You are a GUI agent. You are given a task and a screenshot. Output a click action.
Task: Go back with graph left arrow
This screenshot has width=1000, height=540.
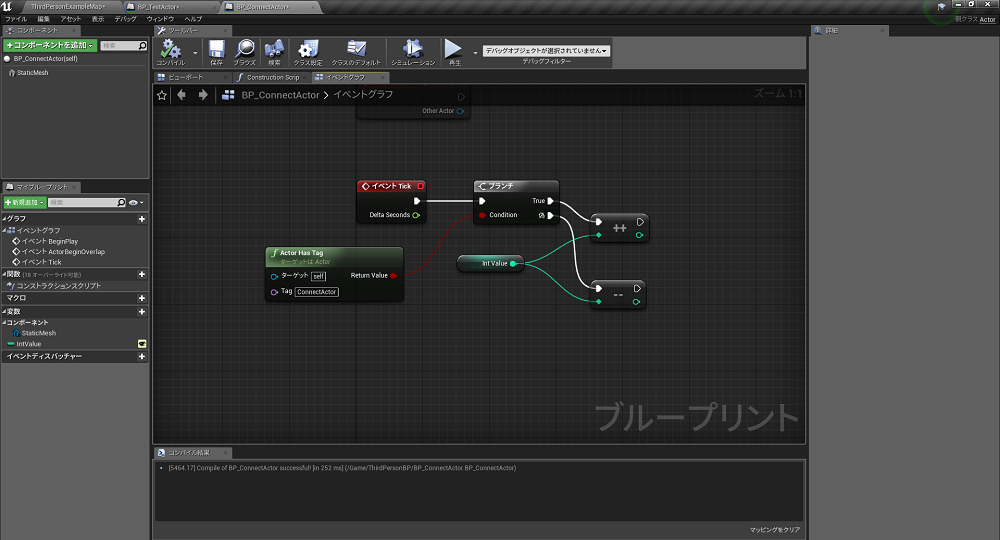182,95
